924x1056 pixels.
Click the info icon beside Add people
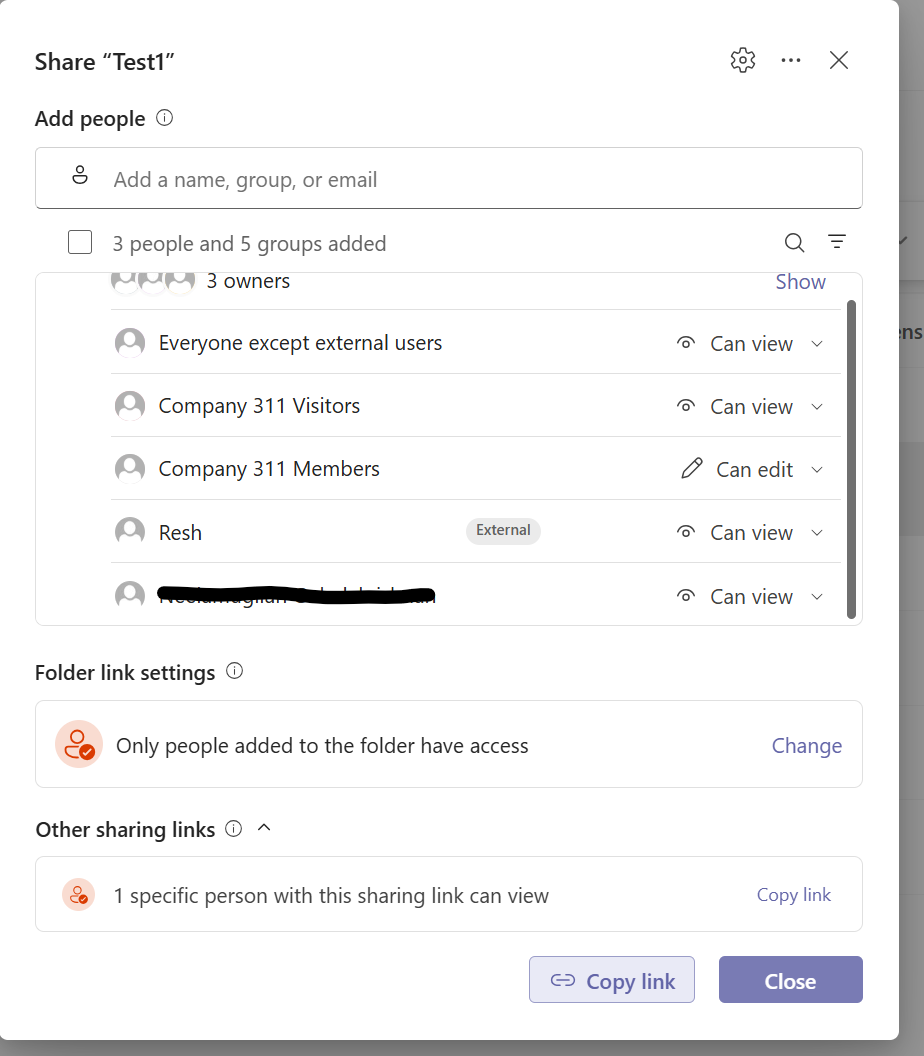click(164, 118)
